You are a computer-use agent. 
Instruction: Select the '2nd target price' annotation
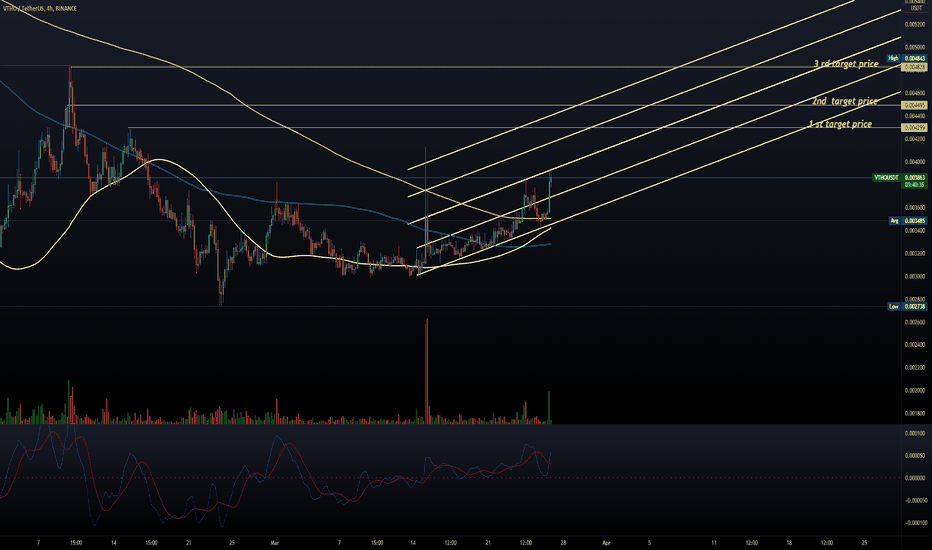tap(845, 101)
